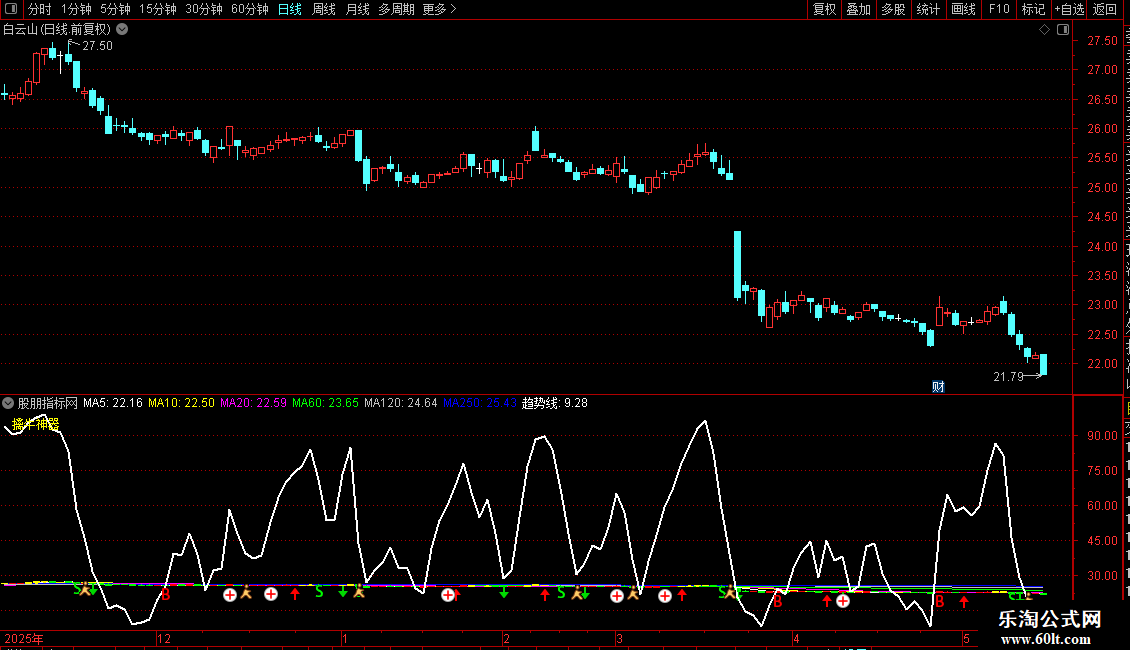Viewport: 1130px width, 650px height.
Task: Click the 22.00 price axis label
Action: 1102,364
